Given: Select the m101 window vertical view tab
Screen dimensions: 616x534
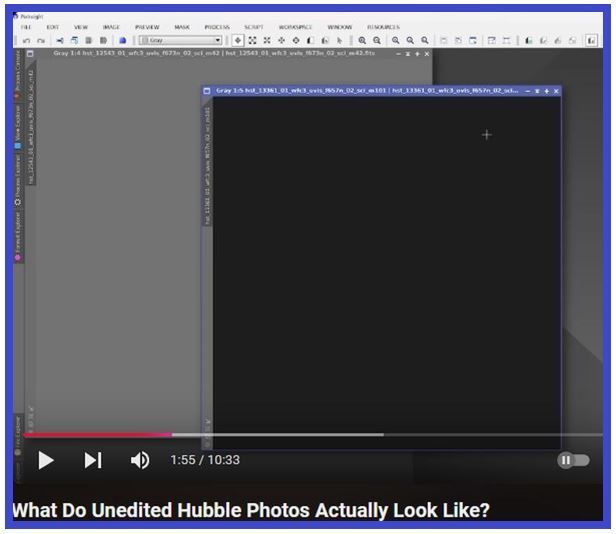Looking at the screenshot, I should click(x=207, y=165).
